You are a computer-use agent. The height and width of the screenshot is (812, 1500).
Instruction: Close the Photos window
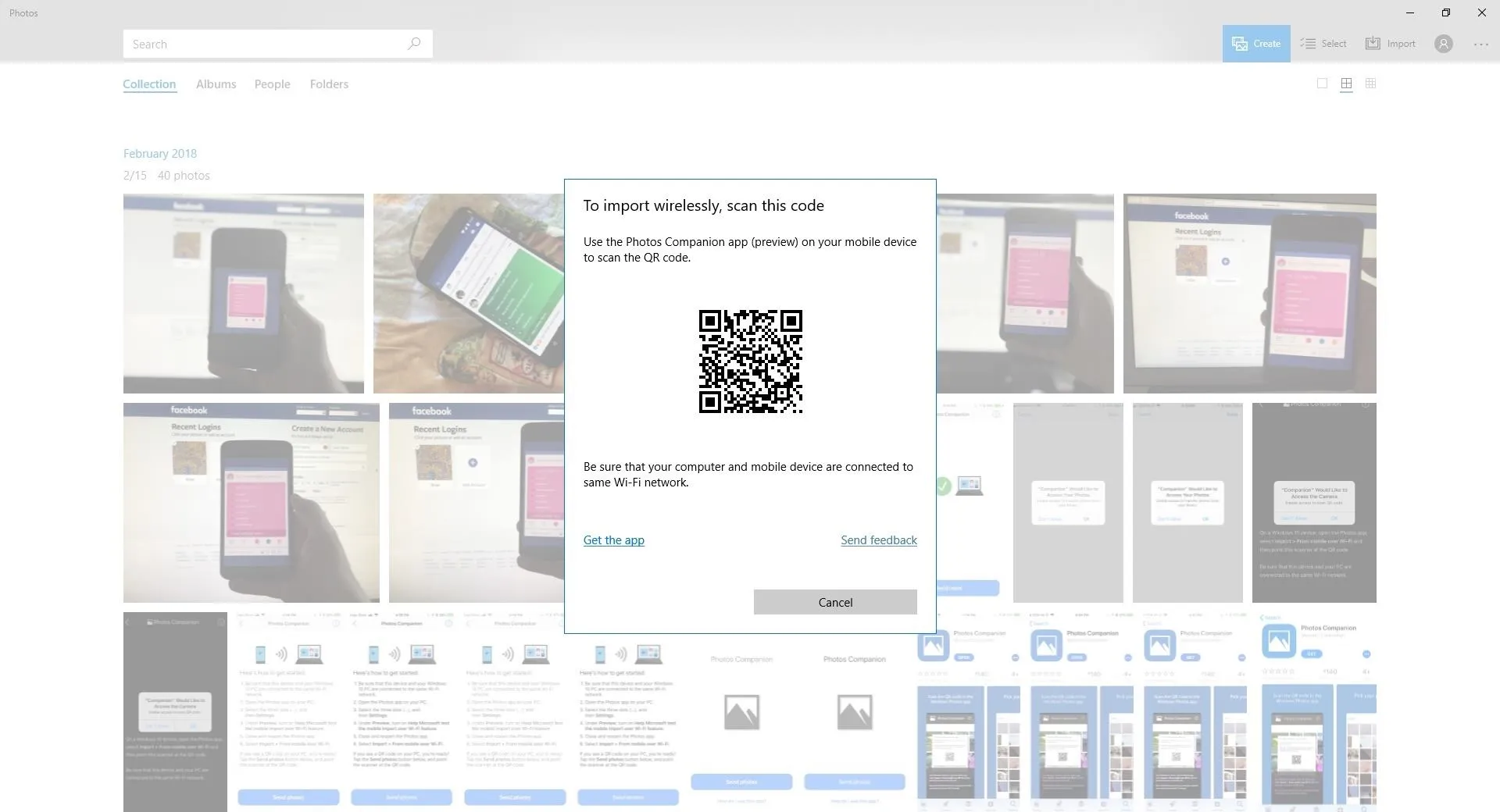tap(1481, 12)
